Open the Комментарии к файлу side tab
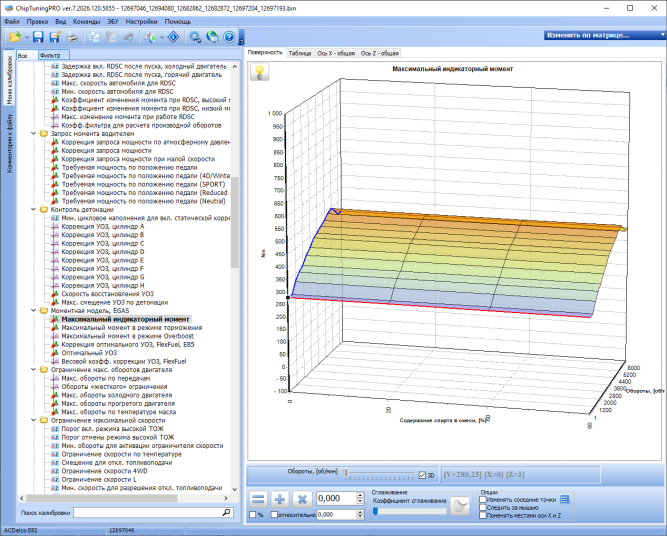Image resolution: width=667 pixels, height=536 pixels. click(x=10, y=143)
